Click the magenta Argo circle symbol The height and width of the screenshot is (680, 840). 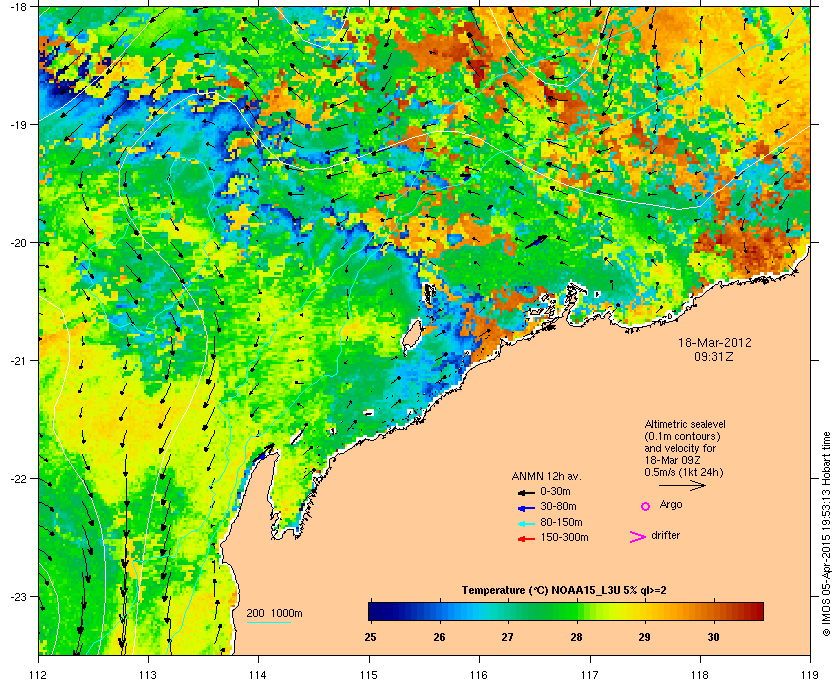[646, 506]
